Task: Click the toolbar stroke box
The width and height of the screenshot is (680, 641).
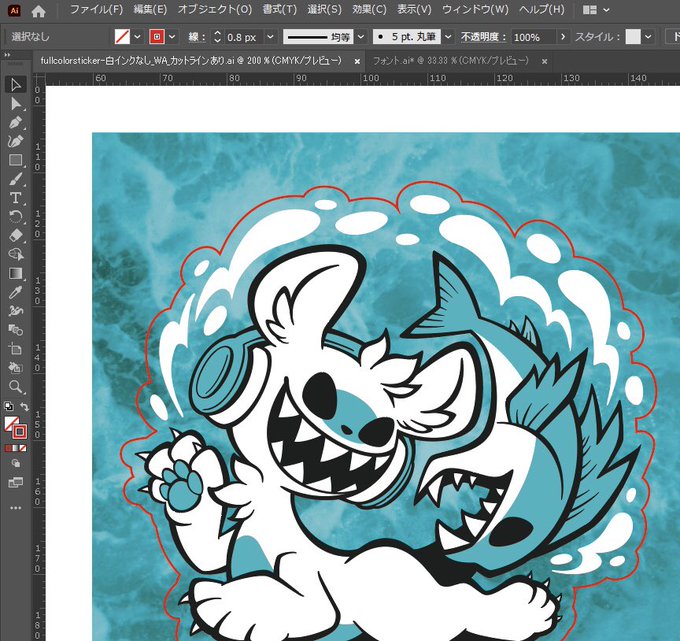Action: (x=20, y=432)
